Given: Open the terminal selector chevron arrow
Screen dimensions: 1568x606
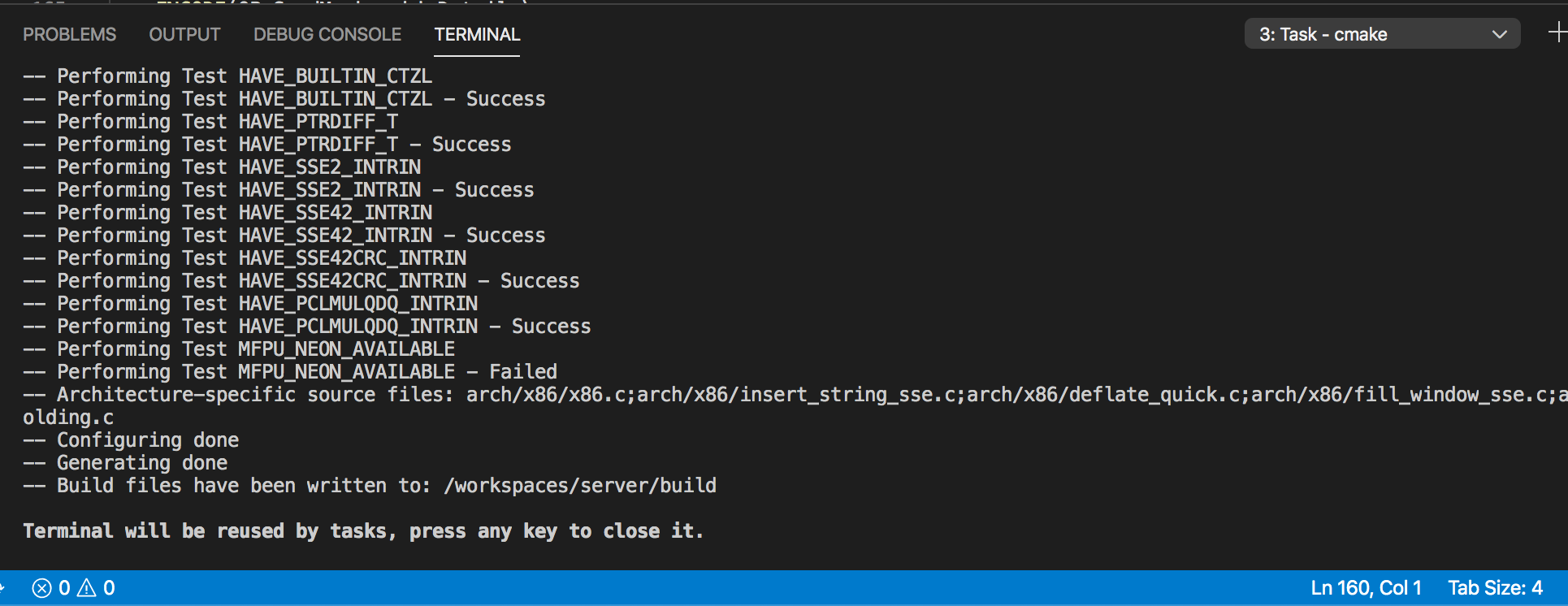Looking at the screenshot, I should pos(1500,34).
